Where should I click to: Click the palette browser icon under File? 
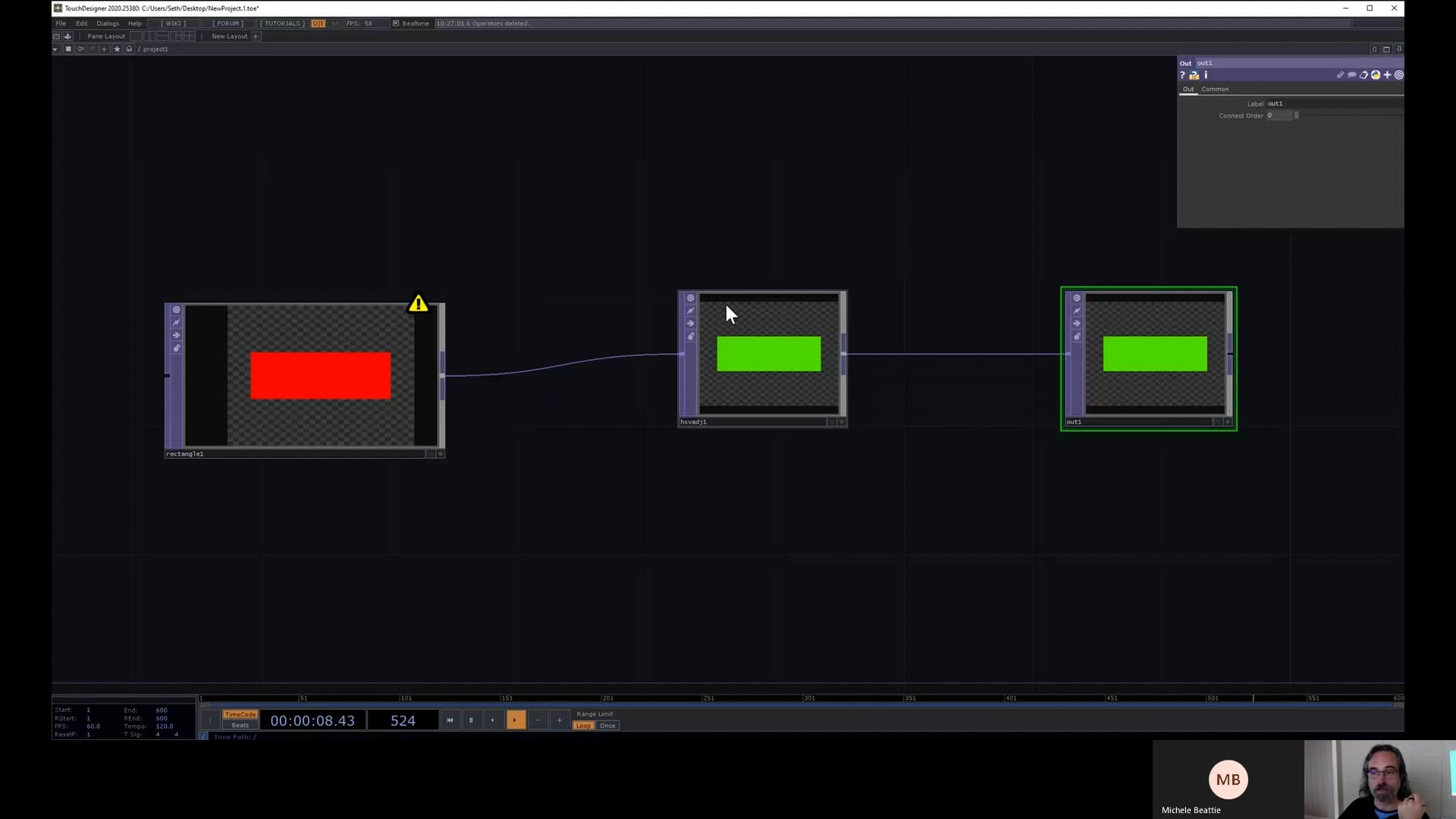pos(56,36)
